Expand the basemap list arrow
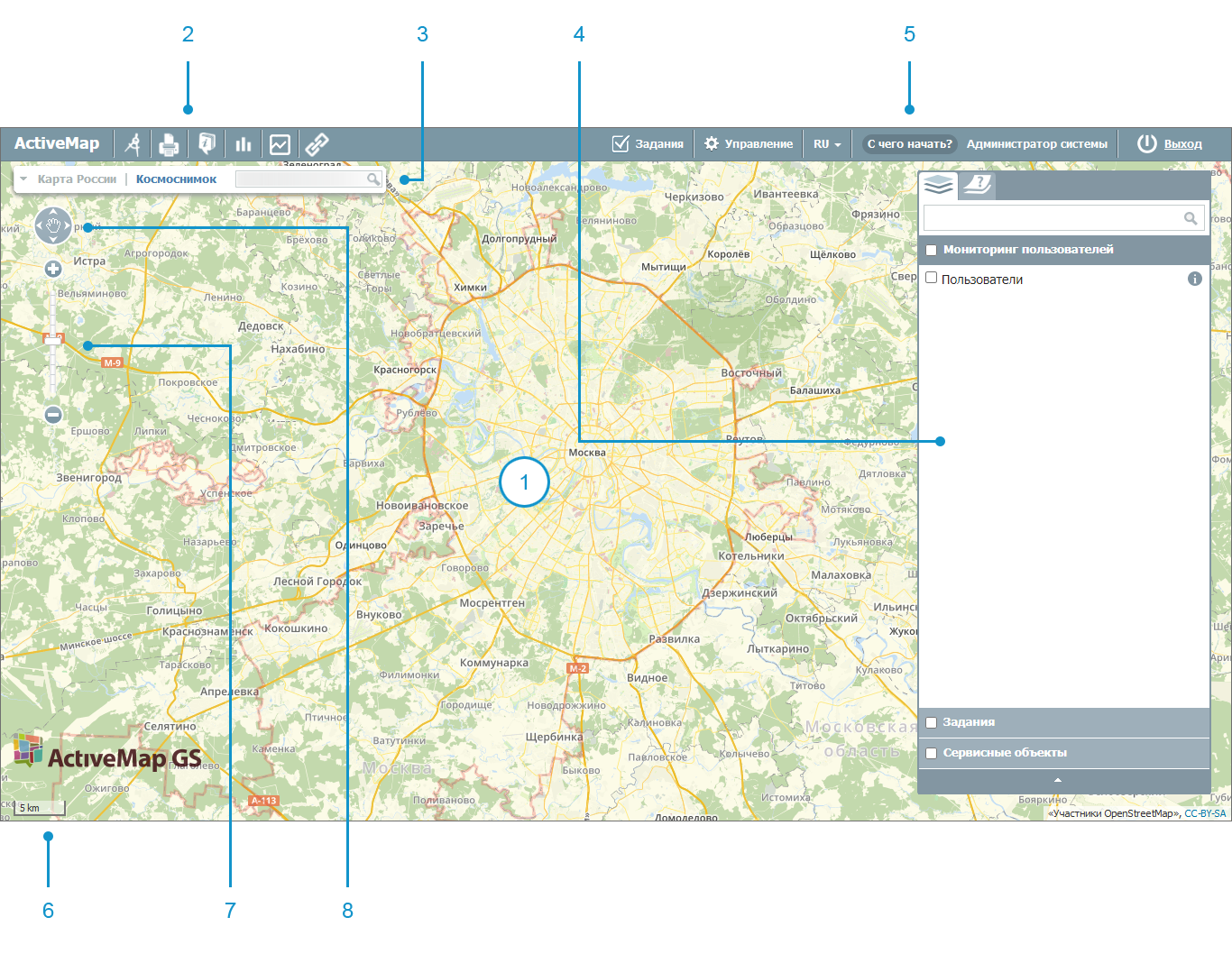The height and width of the screenshot is (954, 1232). pyautogui.click(x=23, y=179)
